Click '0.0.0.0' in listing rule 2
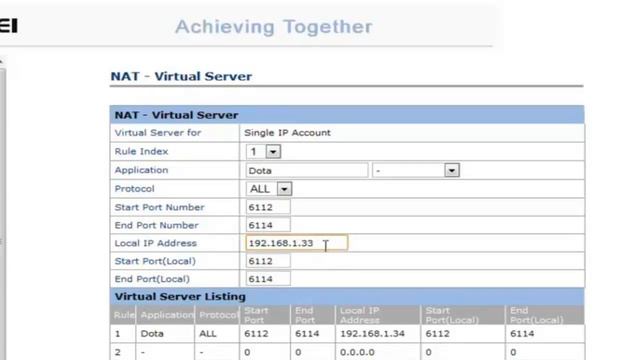640x360 pixels. [357, 352]
